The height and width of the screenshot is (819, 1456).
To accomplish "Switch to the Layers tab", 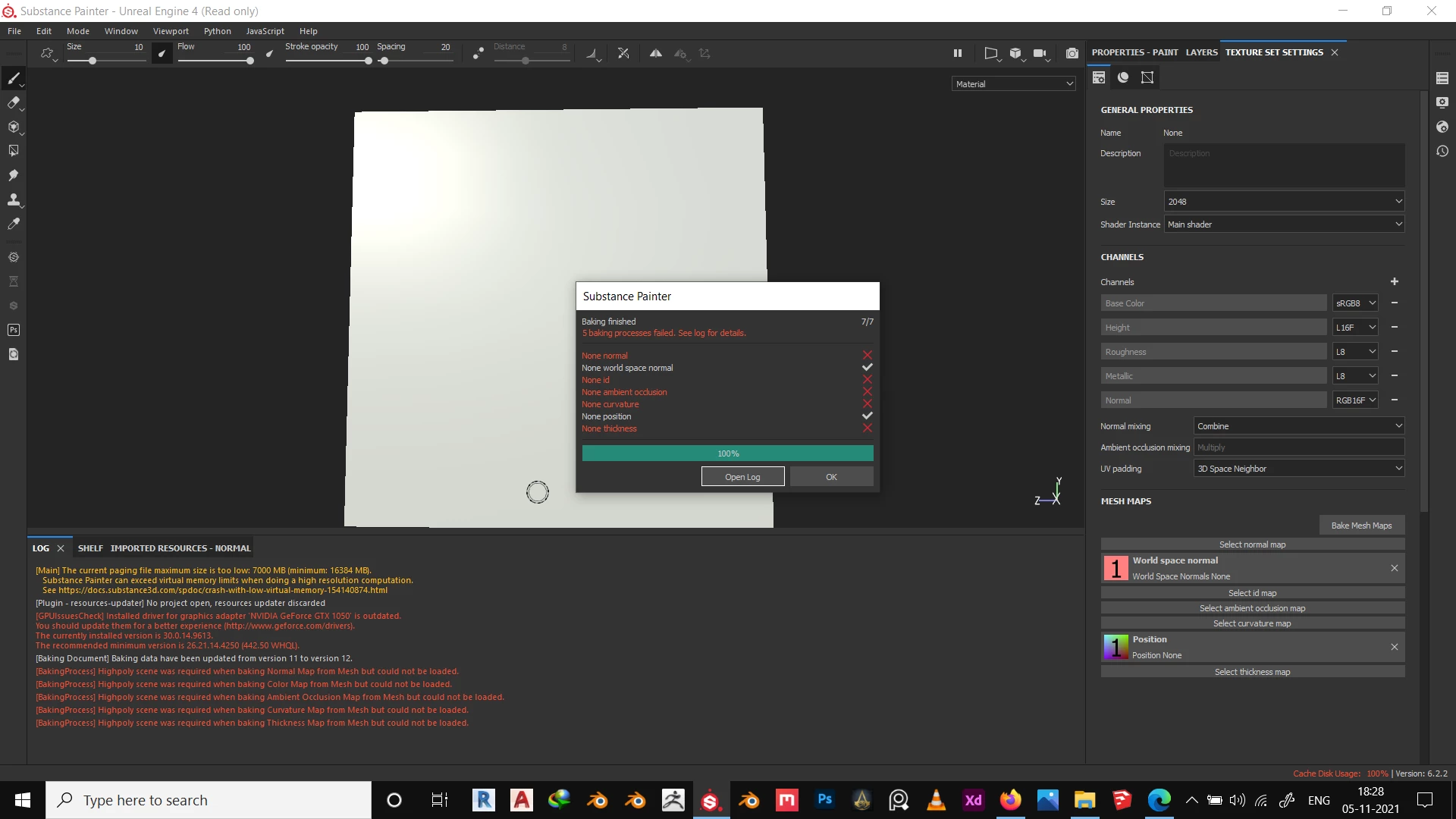I will pyautogui.click(x=1201, y=52).
